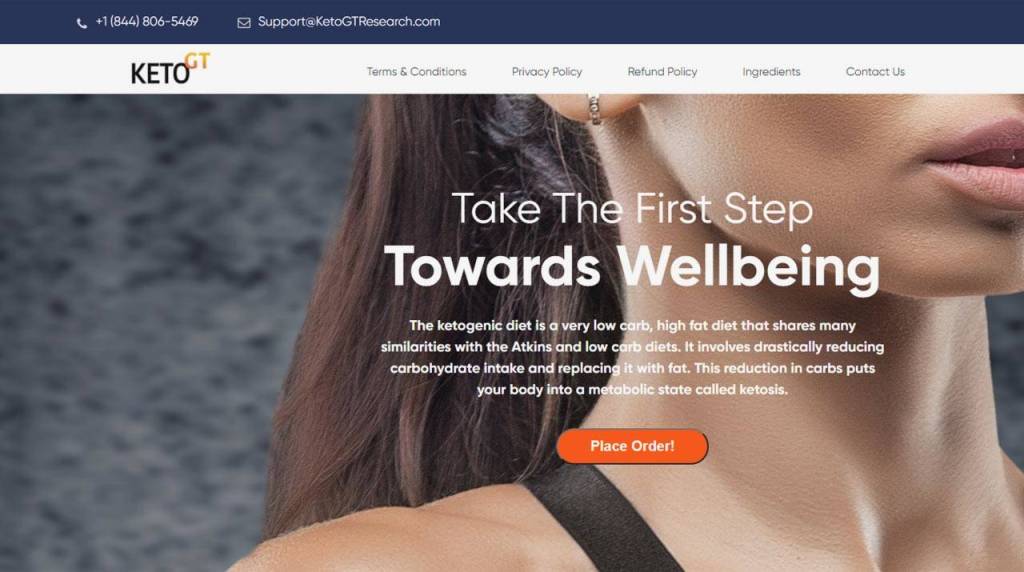The image size is (1024, 572).
Task: Click the phone handset icon
Action: tap(82, 24)
